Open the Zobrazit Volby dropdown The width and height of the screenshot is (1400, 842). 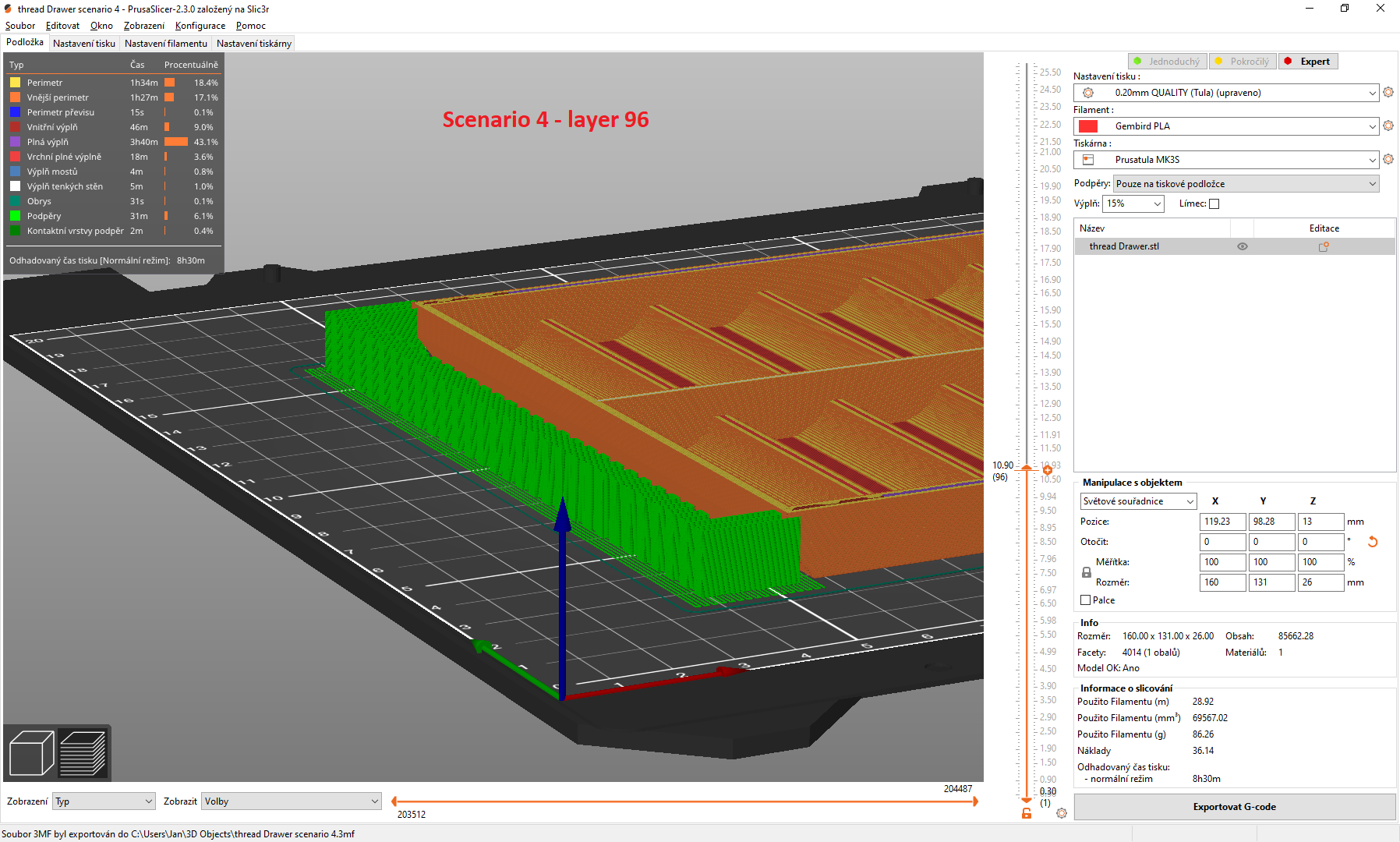coord(291,801)
